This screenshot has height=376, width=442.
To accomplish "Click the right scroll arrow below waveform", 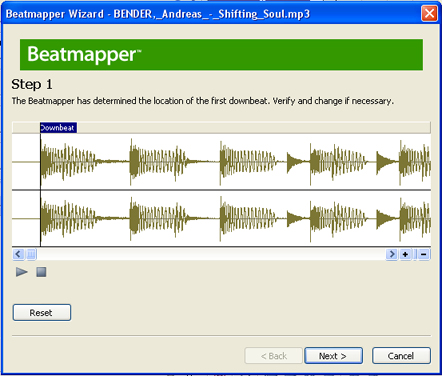I will (392, 254).
